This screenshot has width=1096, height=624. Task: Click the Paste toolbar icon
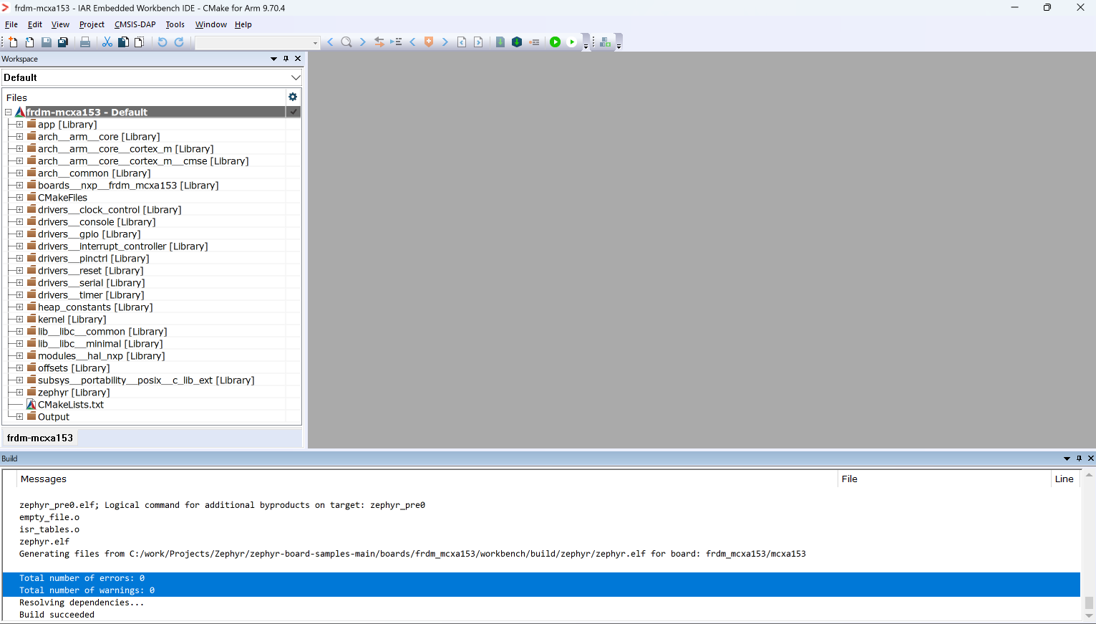tap(139, 43)
